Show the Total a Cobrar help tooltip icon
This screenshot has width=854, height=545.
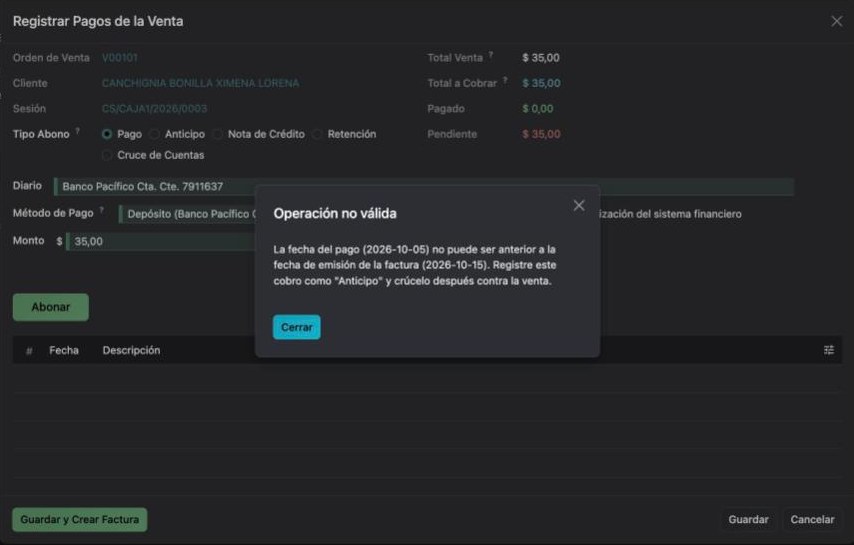click(x=505, y=80)
